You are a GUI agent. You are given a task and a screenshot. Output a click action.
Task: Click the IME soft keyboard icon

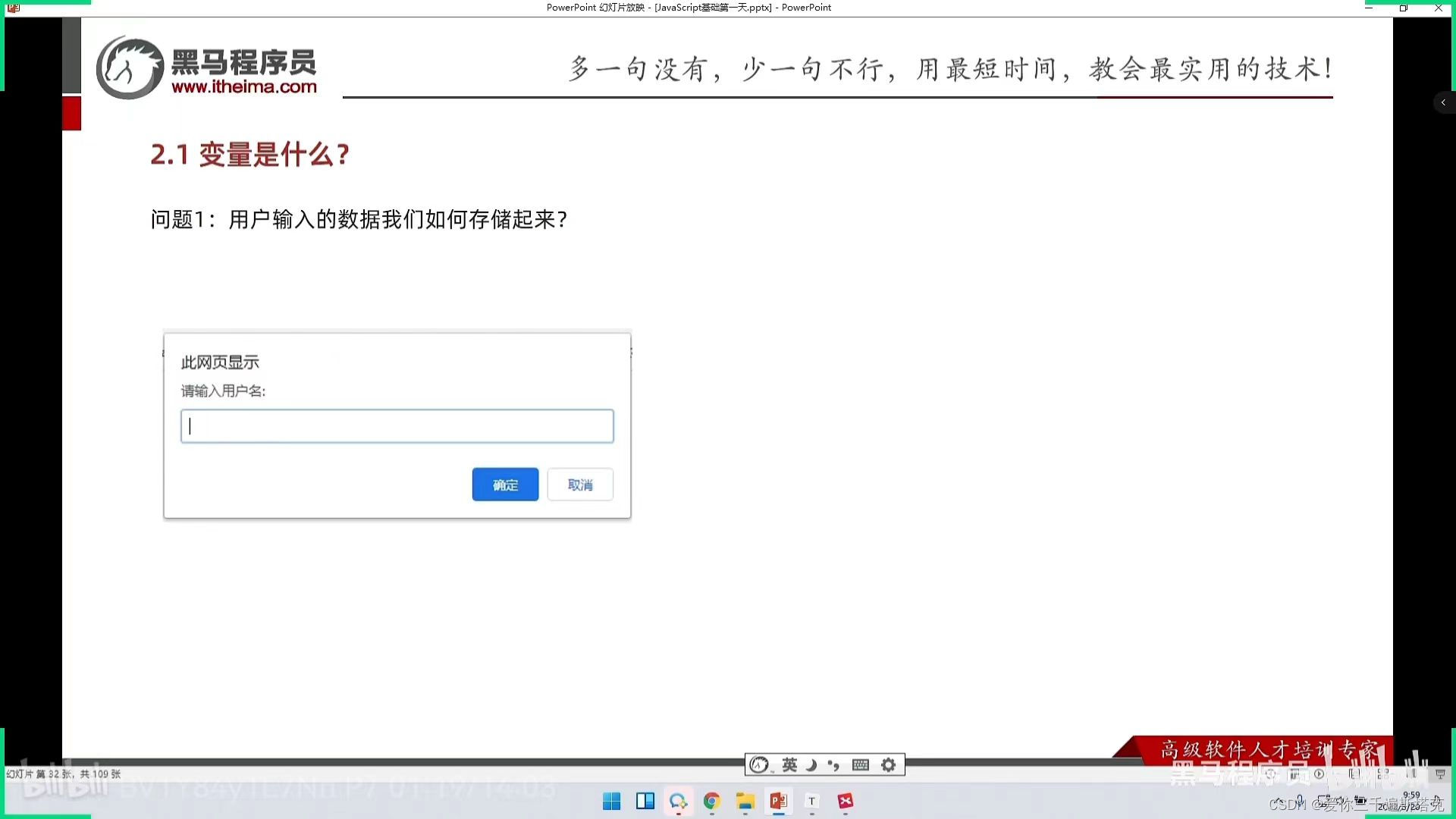click(860, 765)
